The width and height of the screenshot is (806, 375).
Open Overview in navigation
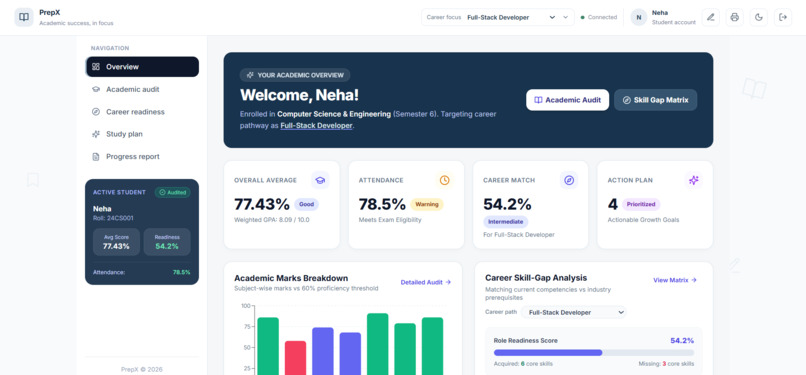pos(142,67)
